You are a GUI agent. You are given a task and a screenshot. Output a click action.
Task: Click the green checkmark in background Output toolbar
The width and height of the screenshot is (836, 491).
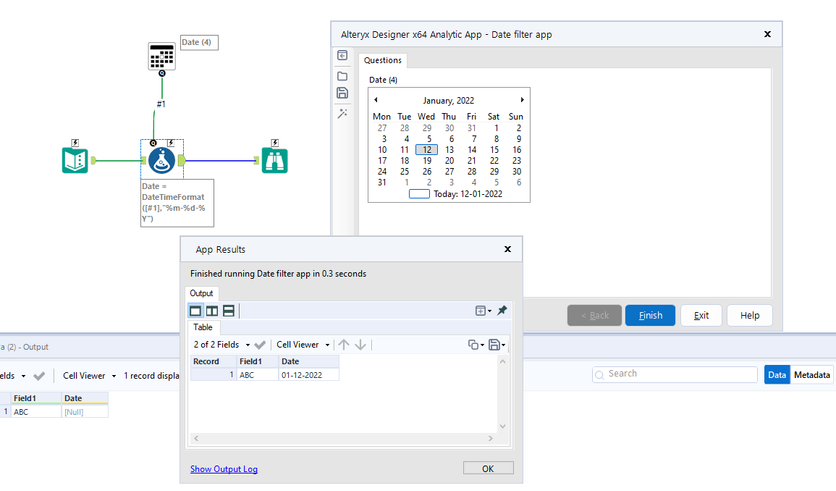coord(39,376)
